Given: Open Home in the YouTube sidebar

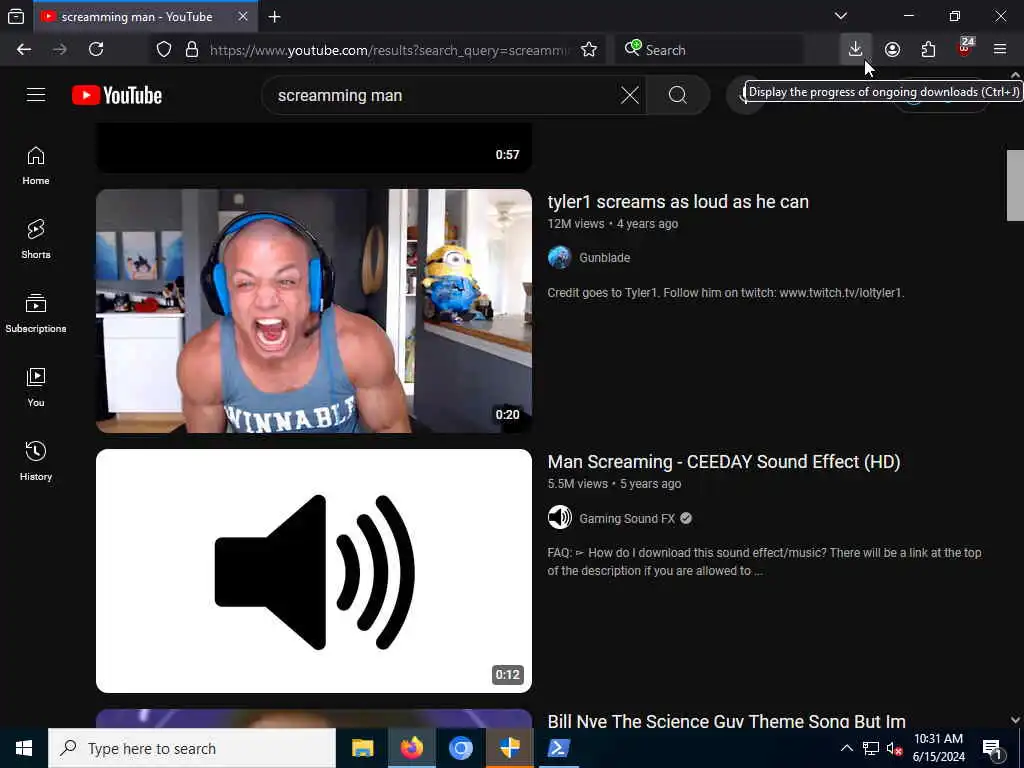Looking at the screenshot, I should pyautogui.click(x=36, y=166).
